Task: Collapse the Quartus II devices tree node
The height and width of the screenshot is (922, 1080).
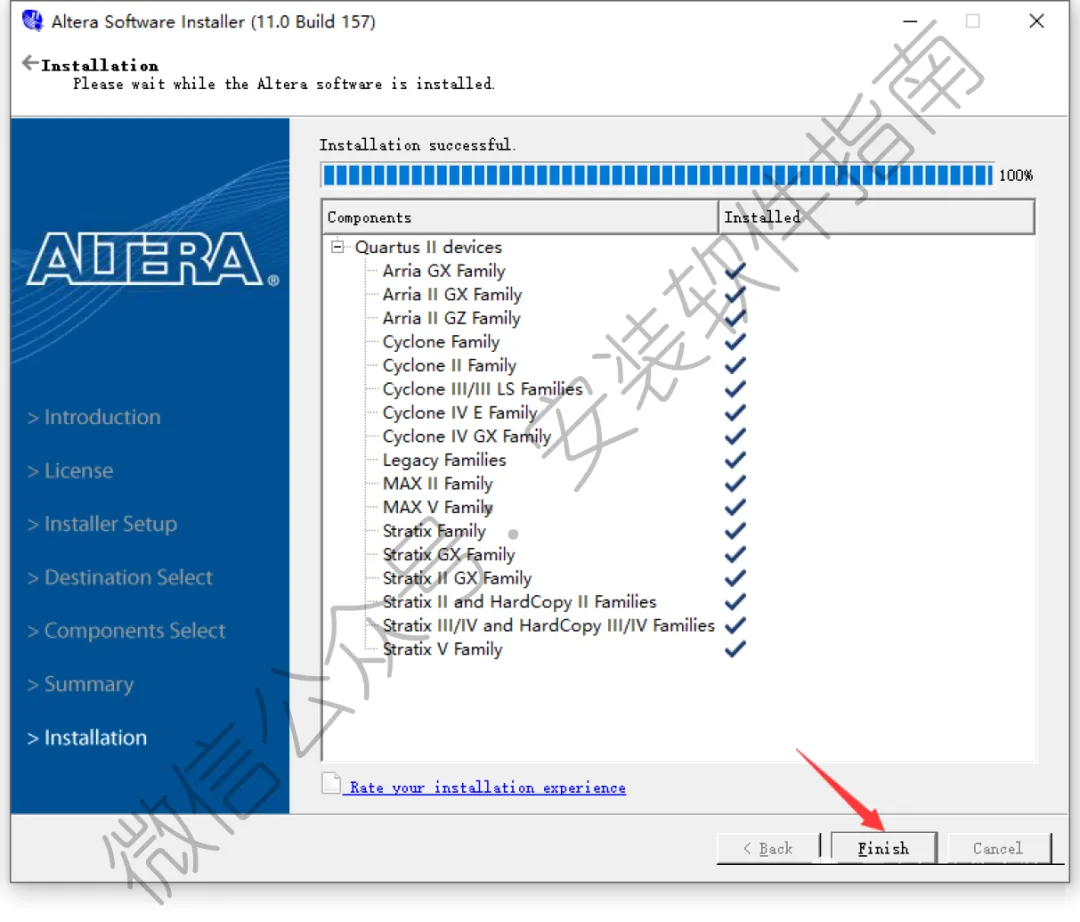Action: [x=337, y=247]
